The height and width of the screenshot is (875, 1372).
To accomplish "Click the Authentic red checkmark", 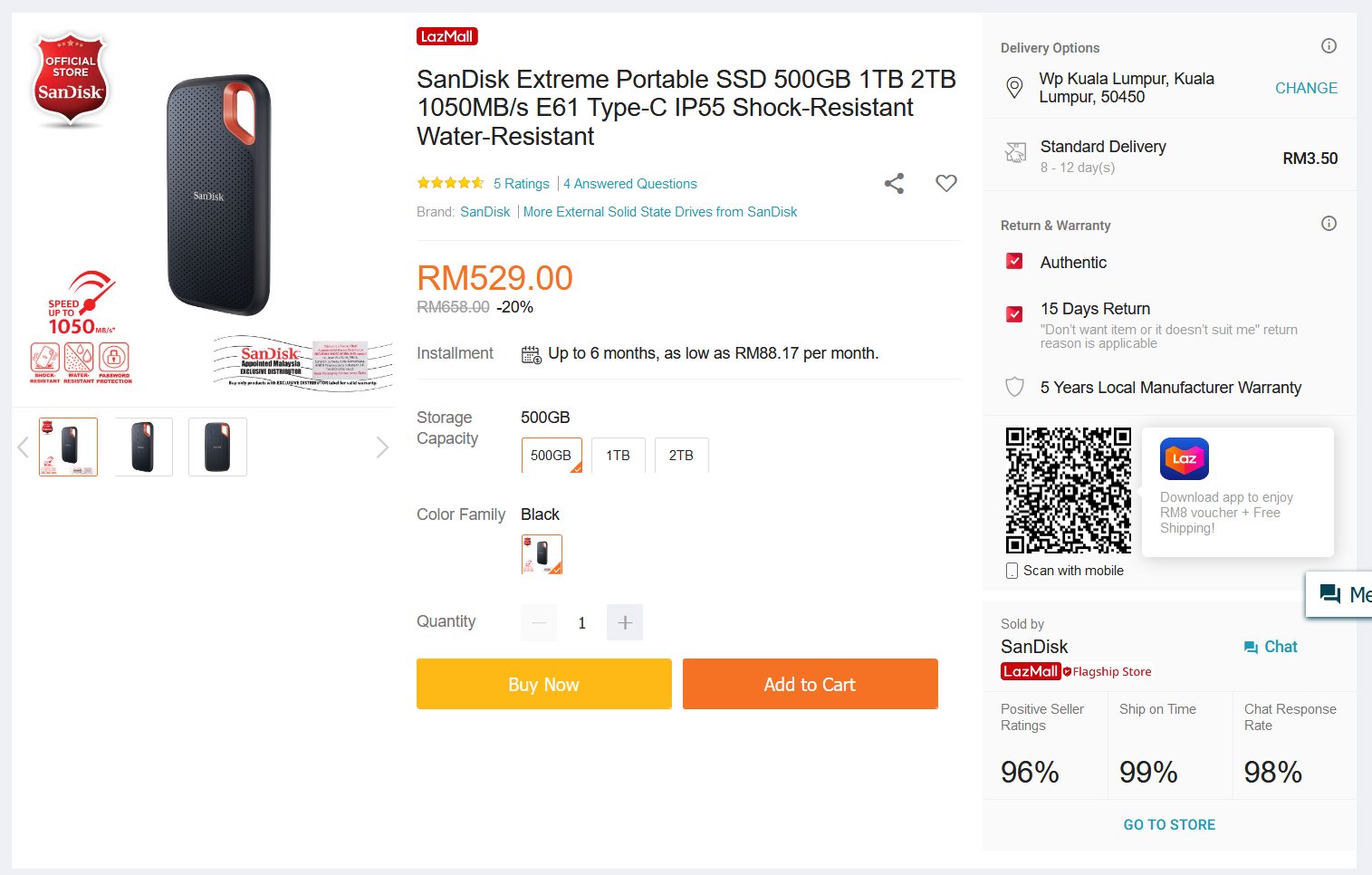I will pos(1015,262).
